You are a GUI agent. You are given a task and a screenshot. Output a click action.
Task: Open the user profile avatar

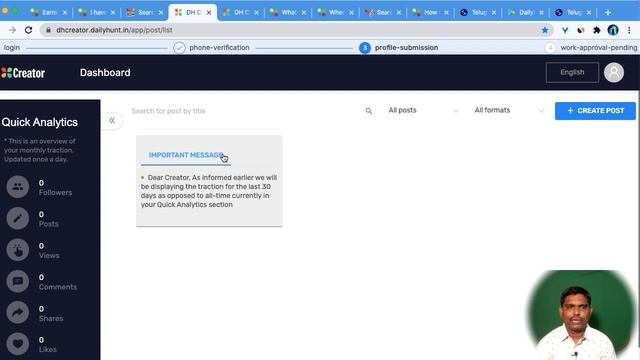pos(613,73)
